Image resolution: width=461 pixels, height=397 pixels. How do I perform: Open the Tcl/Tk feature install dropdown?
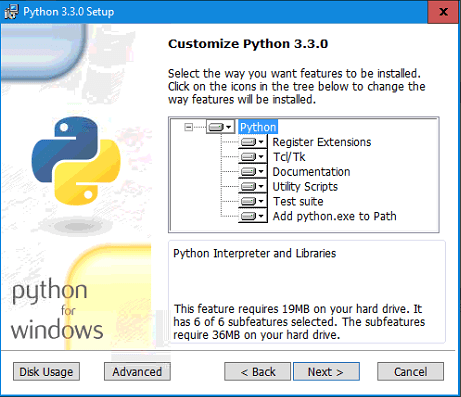253,157
